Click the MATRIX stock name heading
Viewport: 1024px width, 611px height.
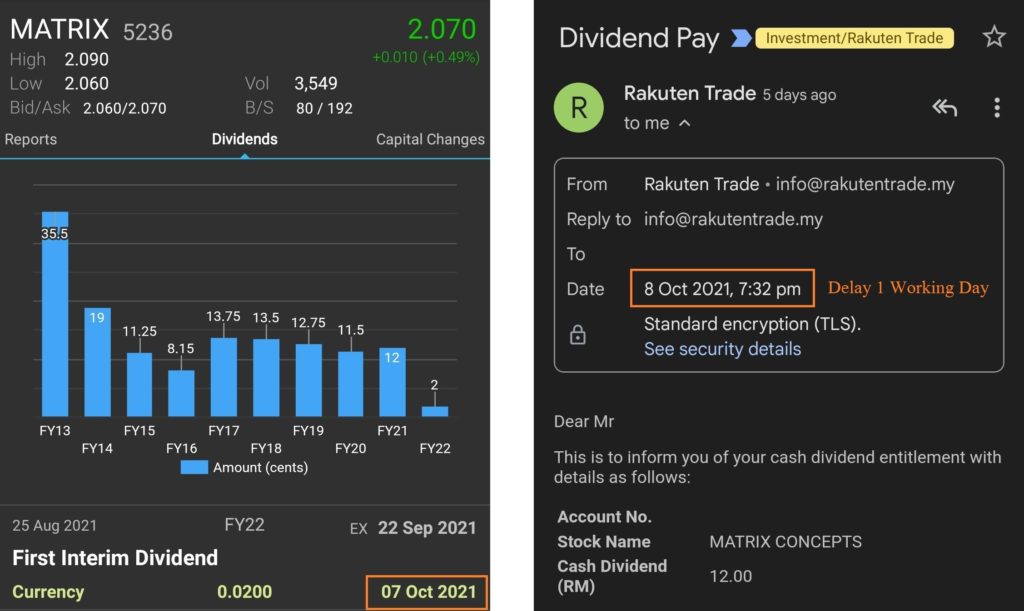click(x=59, y=29)
